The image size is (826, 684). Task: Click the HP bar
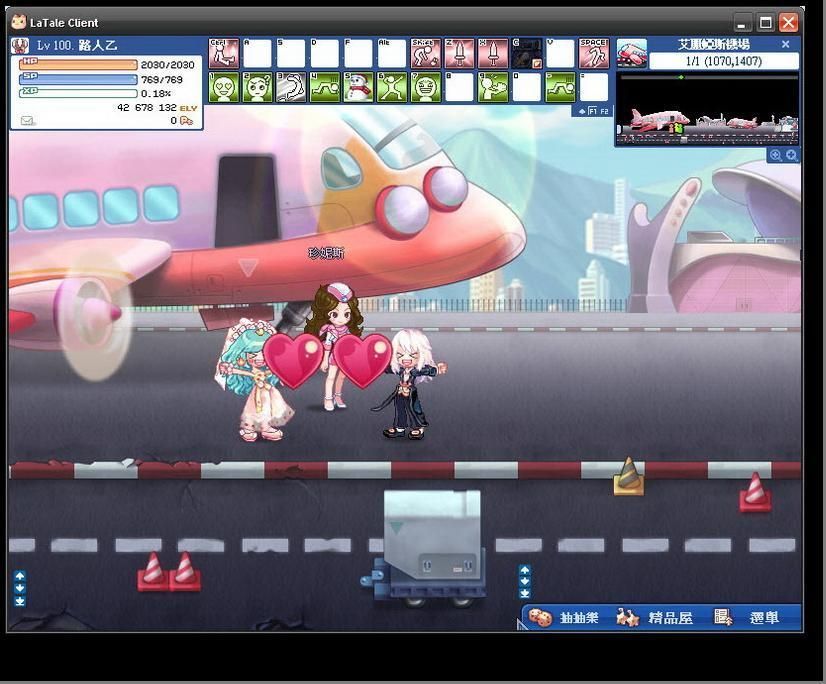tap(78, 64)
